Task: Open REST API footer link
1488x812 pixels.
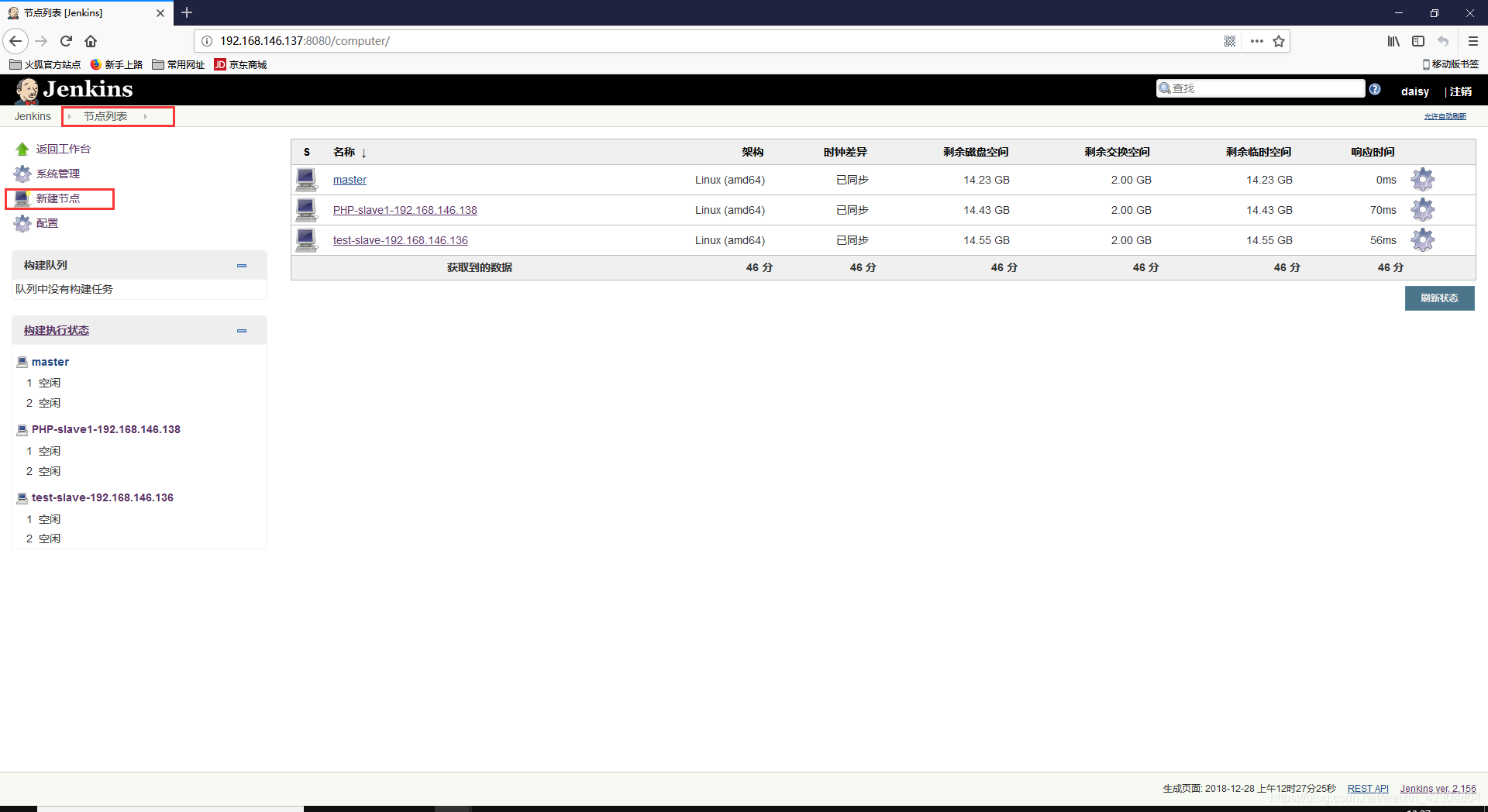Action: [x=1368, y=789]
